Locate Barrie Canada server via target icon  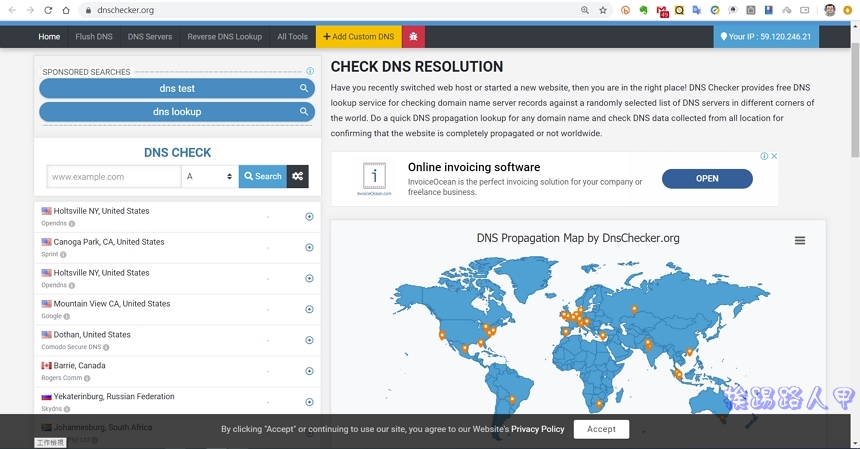click(309, 371)
